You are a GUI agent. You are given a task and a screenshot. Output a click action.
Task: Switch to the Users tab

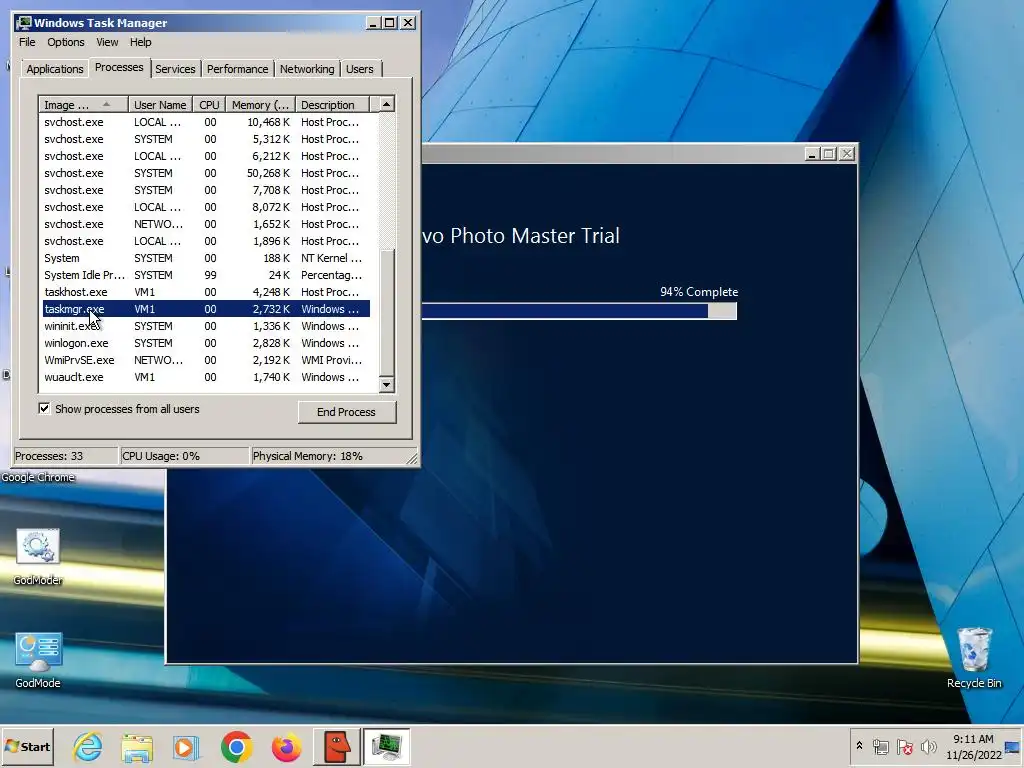click(360, 69)
